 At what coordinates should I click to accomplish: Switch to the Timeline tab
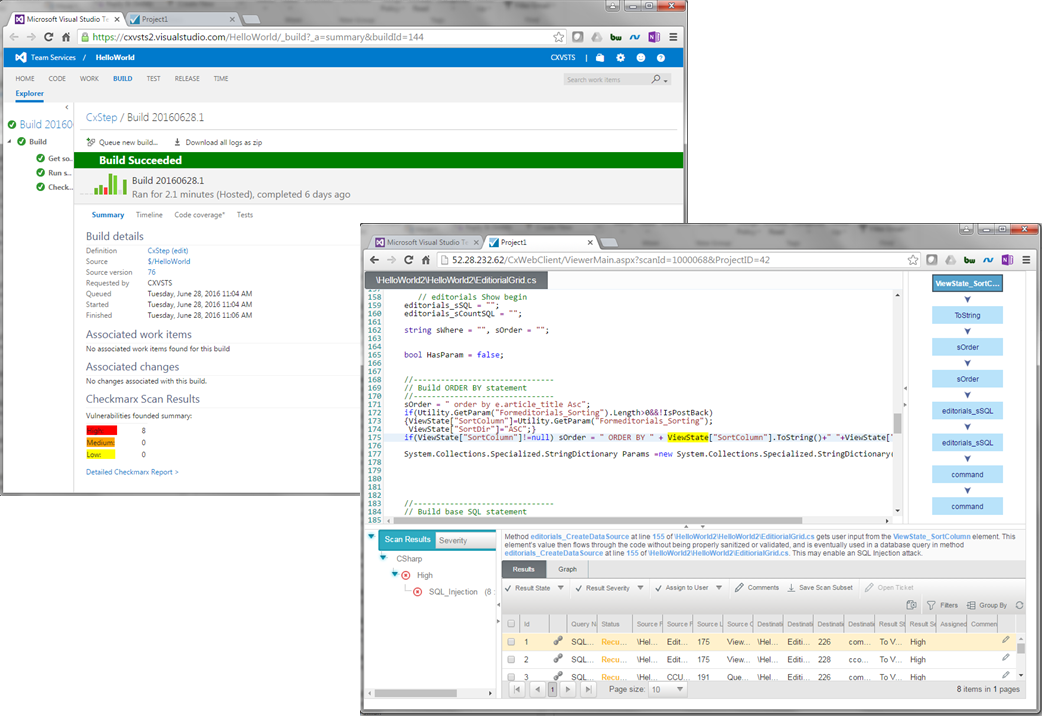(149, 215)
